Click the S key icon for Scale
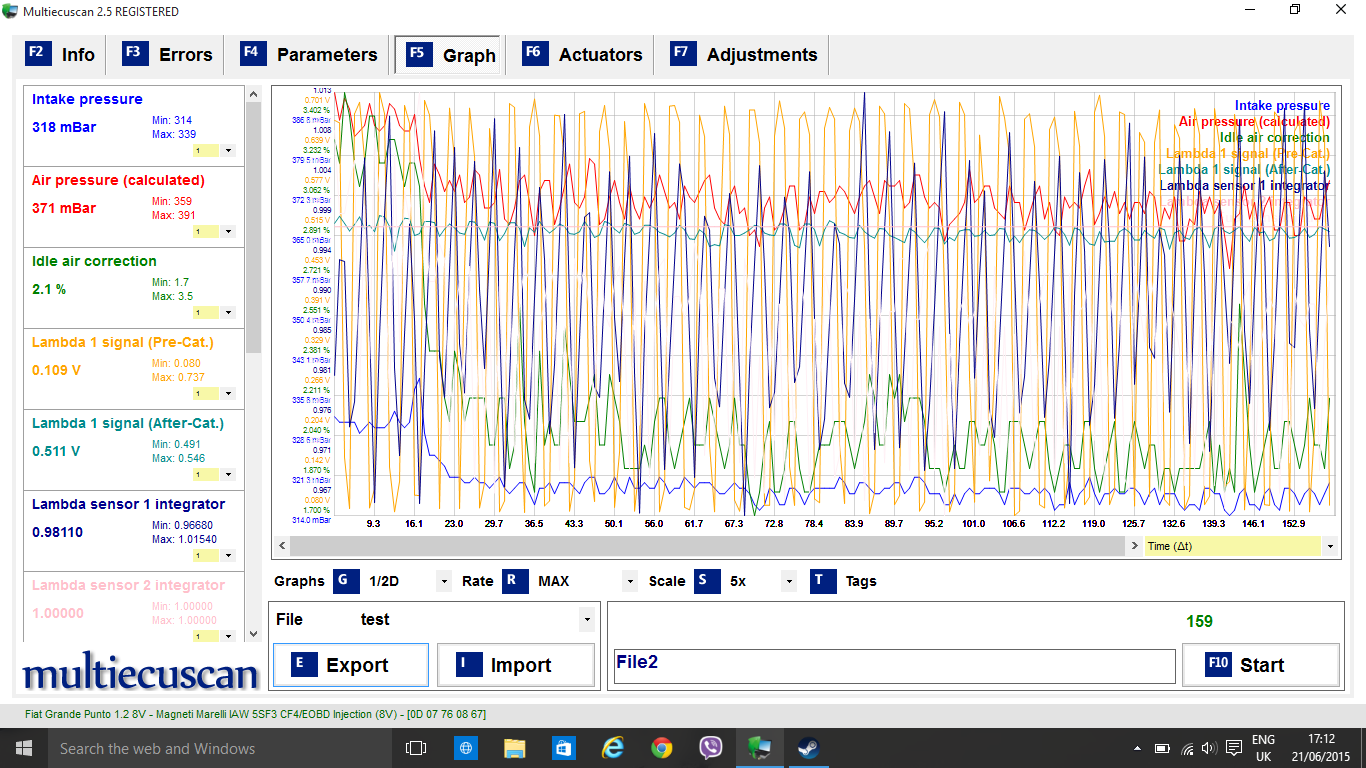 click(706, 581)
